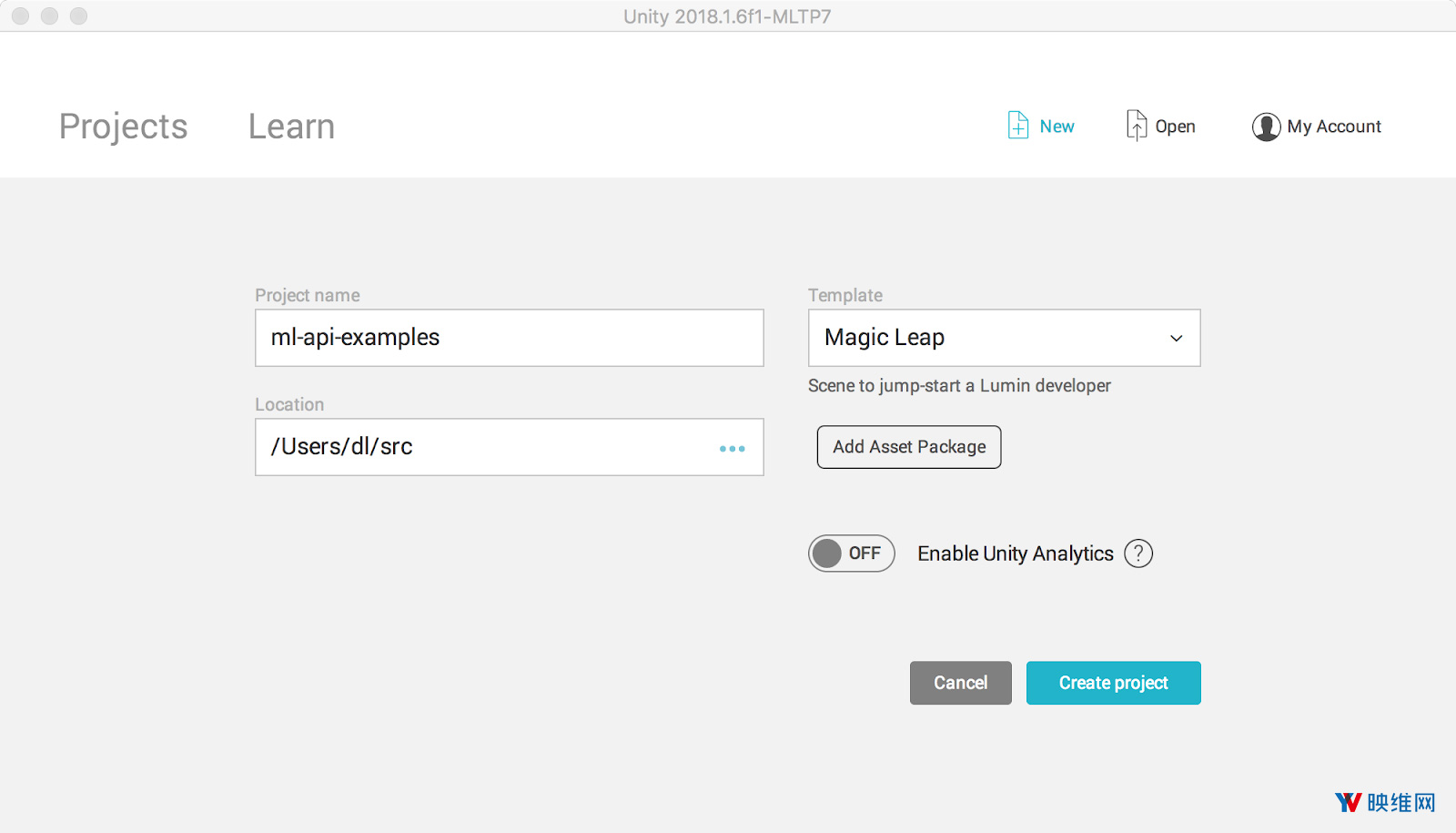Image resolution: width=1456 pixels, height=833 pixels.
Task: Click the Create project button
Action: click(1113, 683)
